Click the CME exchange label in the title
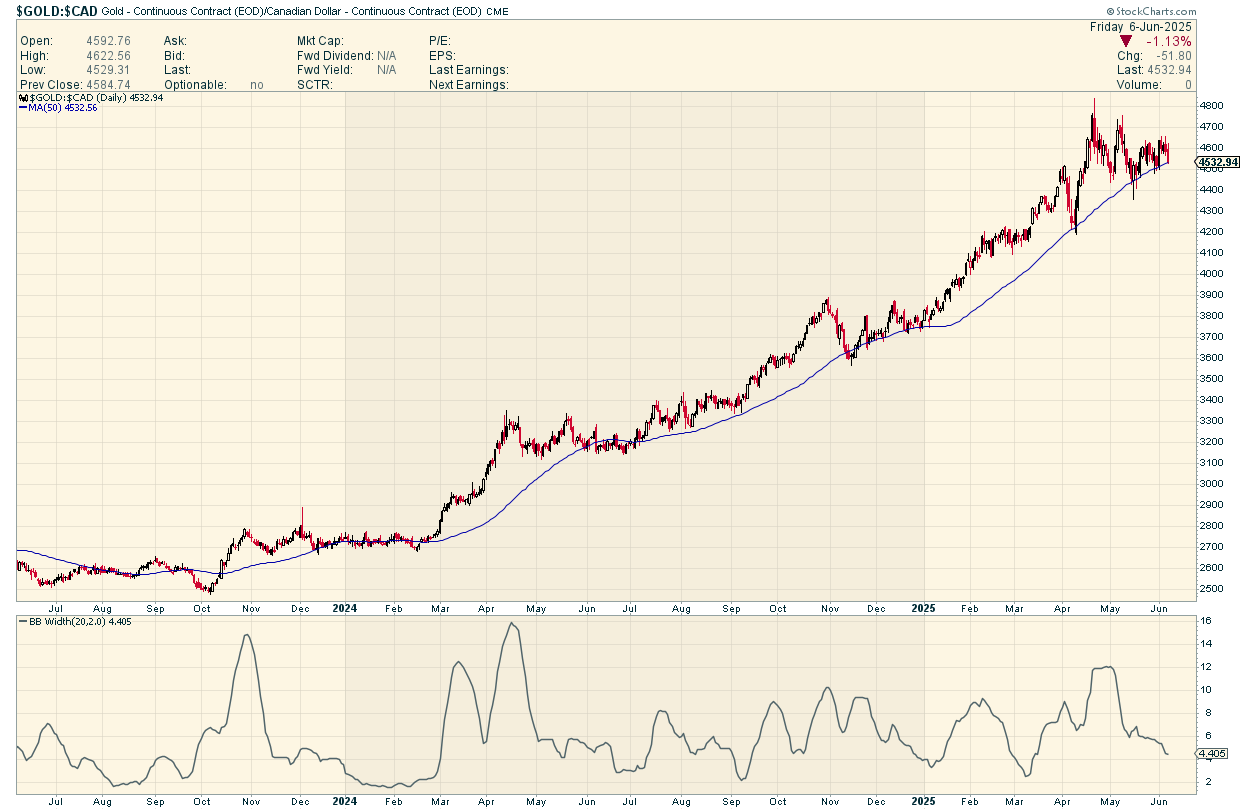Viewport: 1240px width, 810px height. [499, 12]
